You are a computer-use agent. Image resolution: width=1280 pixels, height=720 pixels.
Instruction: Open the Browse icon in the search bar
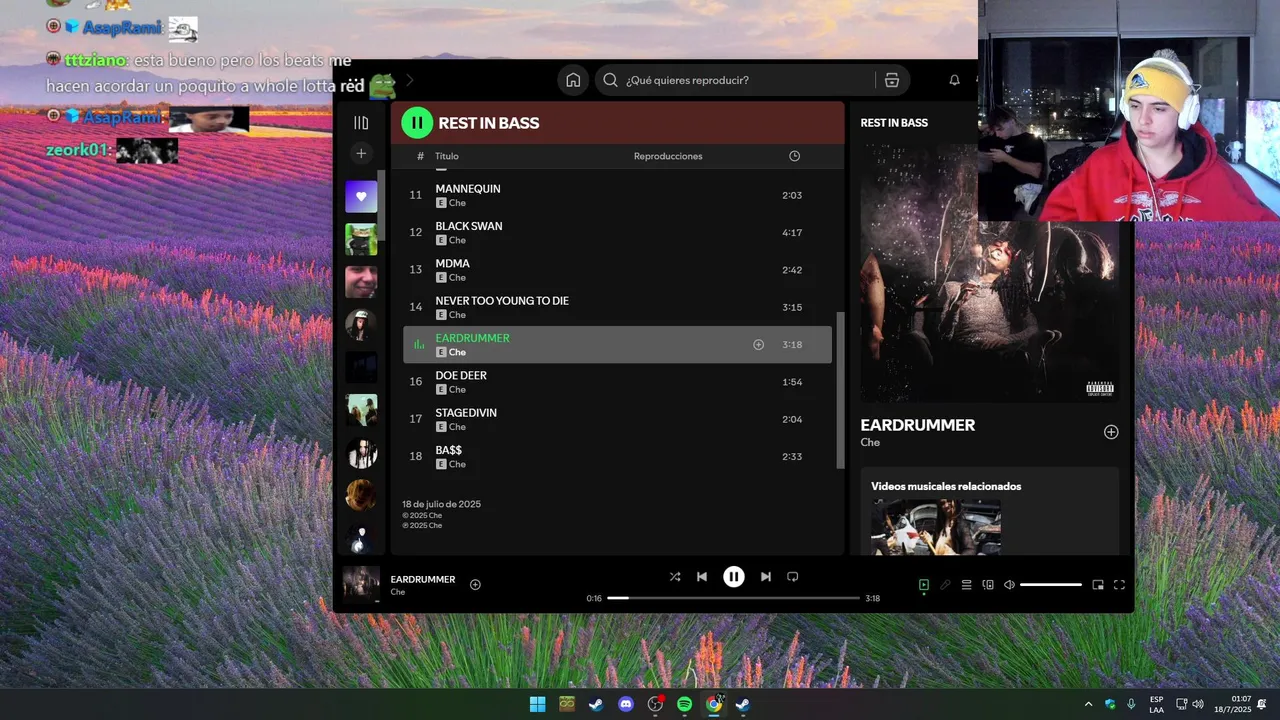click(x=892, y=80)
